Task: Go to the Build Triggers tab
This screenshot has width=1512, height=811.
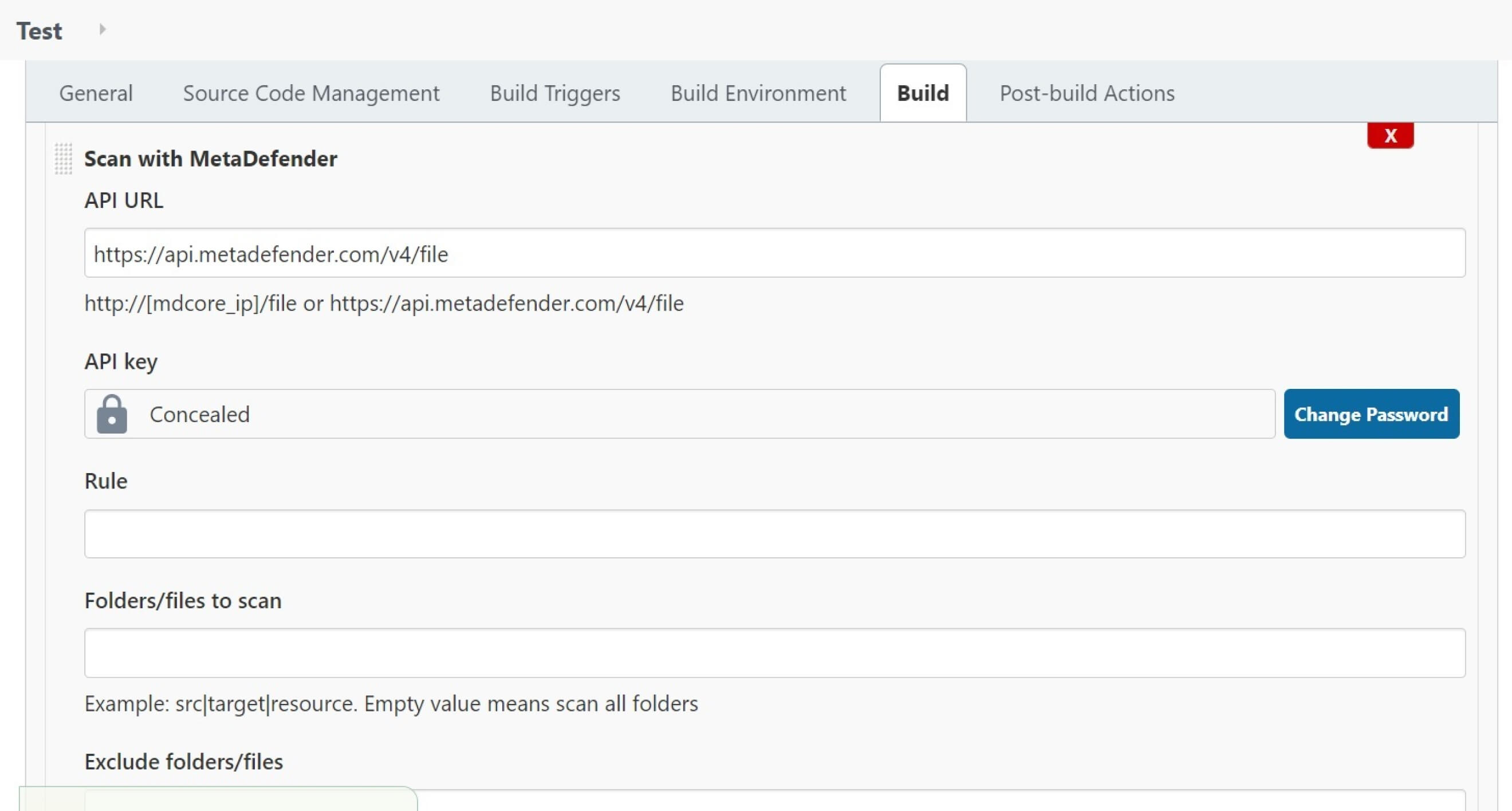Action: (554, 93)
